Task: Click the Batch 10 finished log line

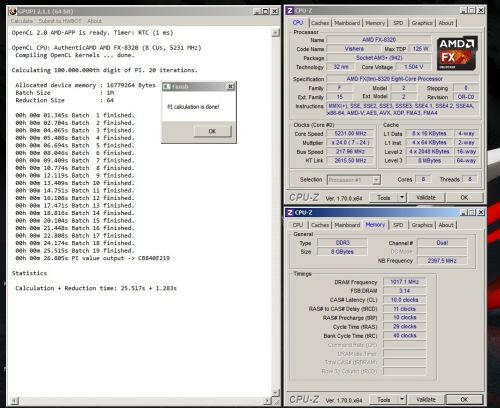Action: (x=75, y=183)
